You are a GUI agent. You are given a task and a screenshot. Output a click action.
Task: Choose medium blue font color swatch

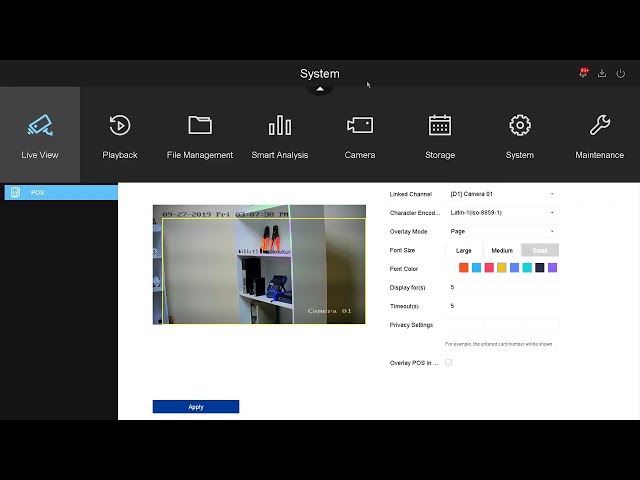click(514, 268)
